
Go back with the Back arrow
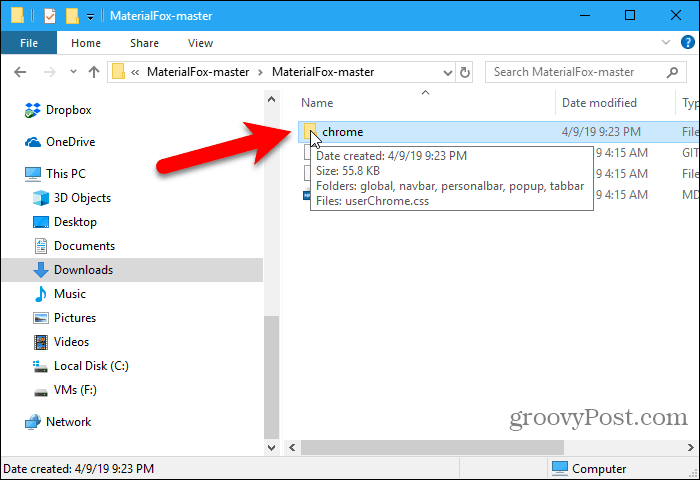[20, 72]
